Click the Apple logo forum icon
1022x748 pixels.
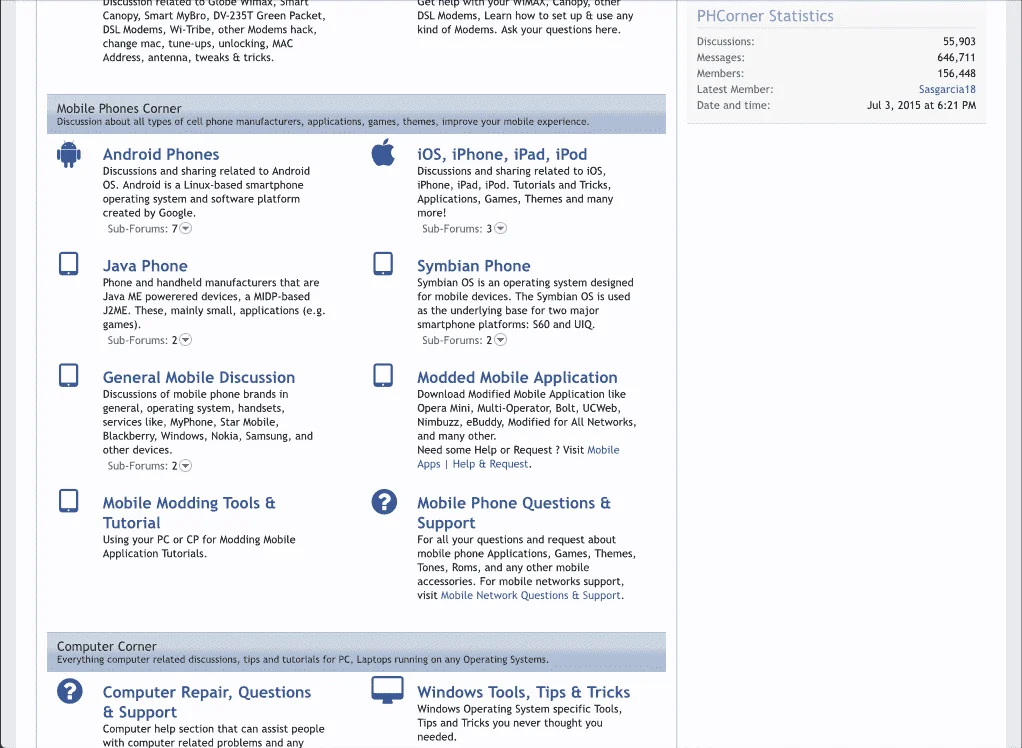click(x=383, y=152)
